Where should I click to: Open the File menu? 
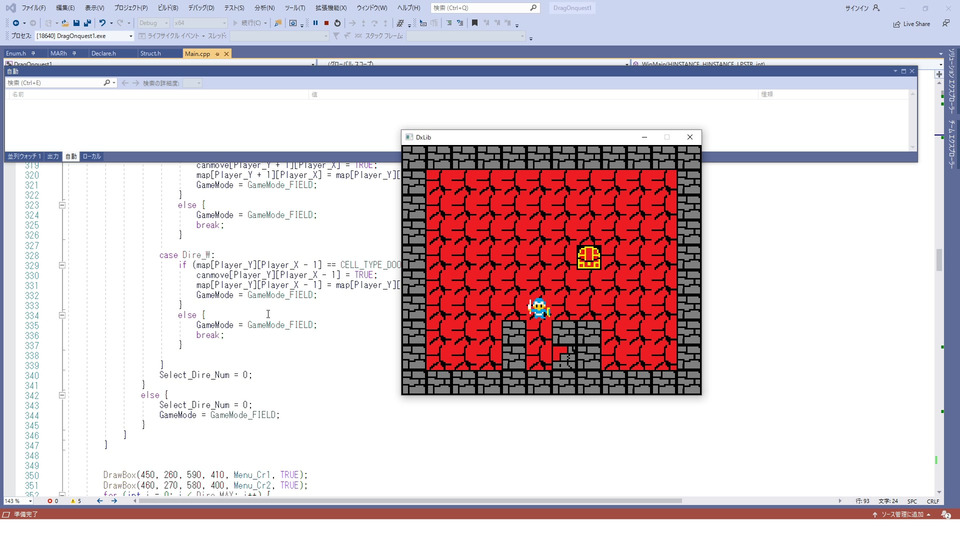pyautogui.click(x=34, y=8)
